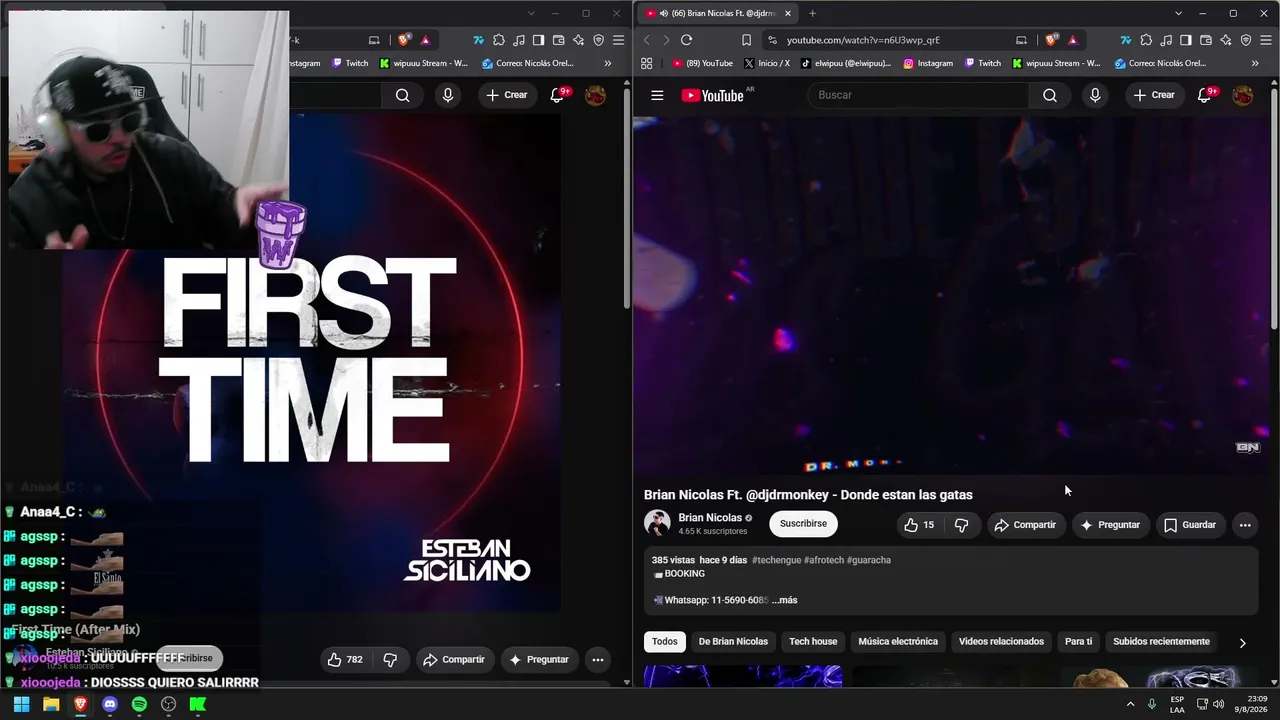This screenshot has width=1280, height=720.
Task: Show more filter chips with right arrow
Action: [x=1242, y=643]
